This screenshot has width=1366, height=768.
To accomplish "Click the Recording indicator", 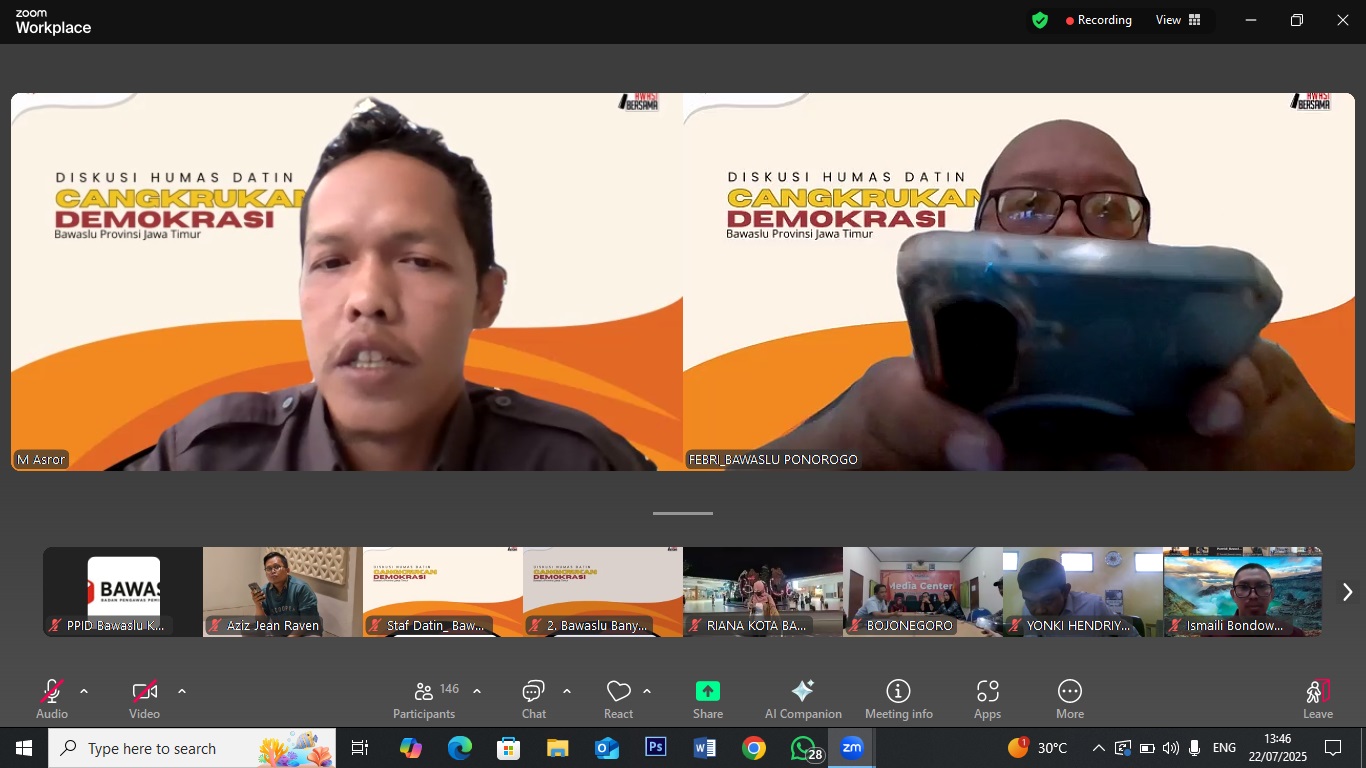I will (1099, 20).
